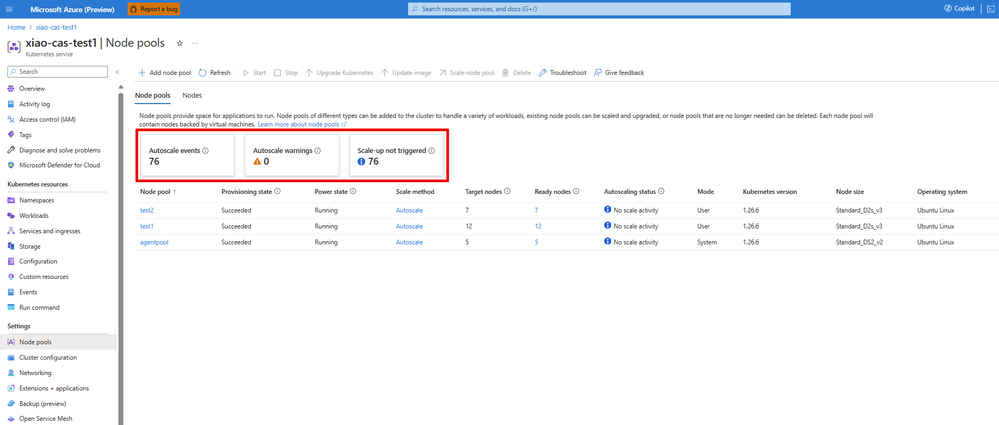Click Delete in the toolbar
The width and height of the screenshot is (999, 425).
point(516,73)
